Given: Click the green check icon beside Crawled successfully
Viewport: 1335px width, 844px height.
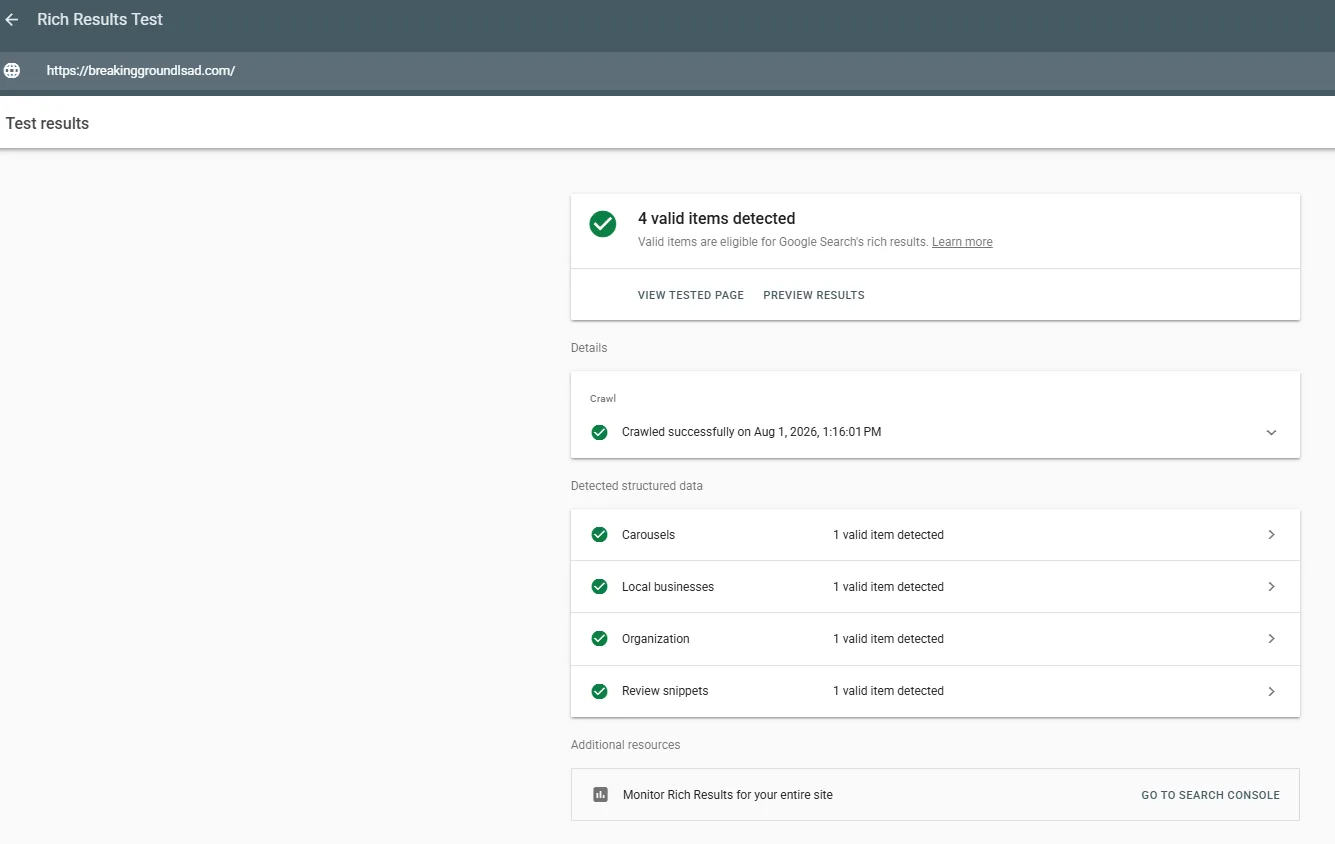Looking at the screenshot, I should pyautogui.click(x=599, y=432).
